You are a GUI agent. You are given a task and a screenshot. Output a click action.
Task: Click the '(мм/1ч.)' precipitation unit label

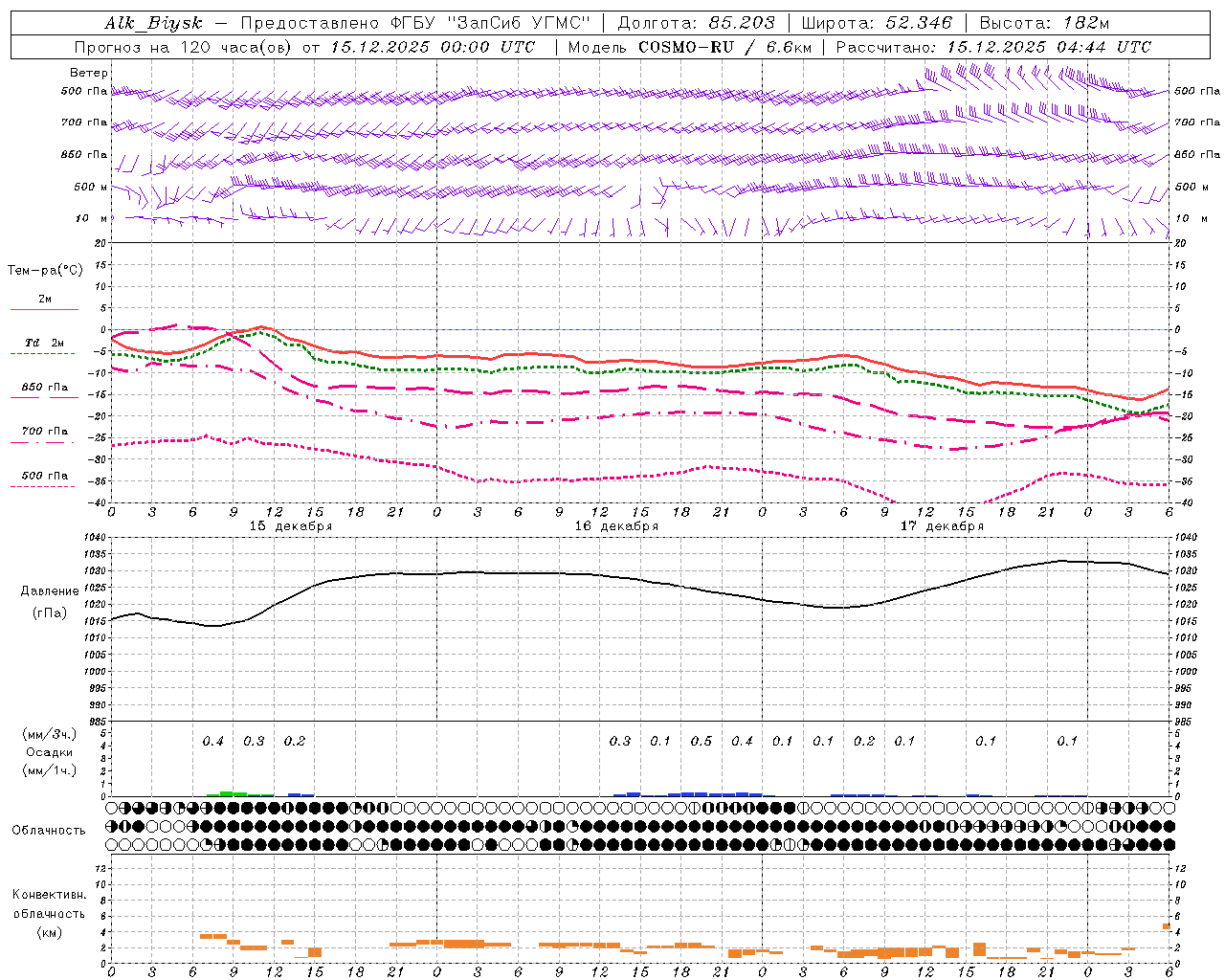pyautogui.click(x=50, y=770)
